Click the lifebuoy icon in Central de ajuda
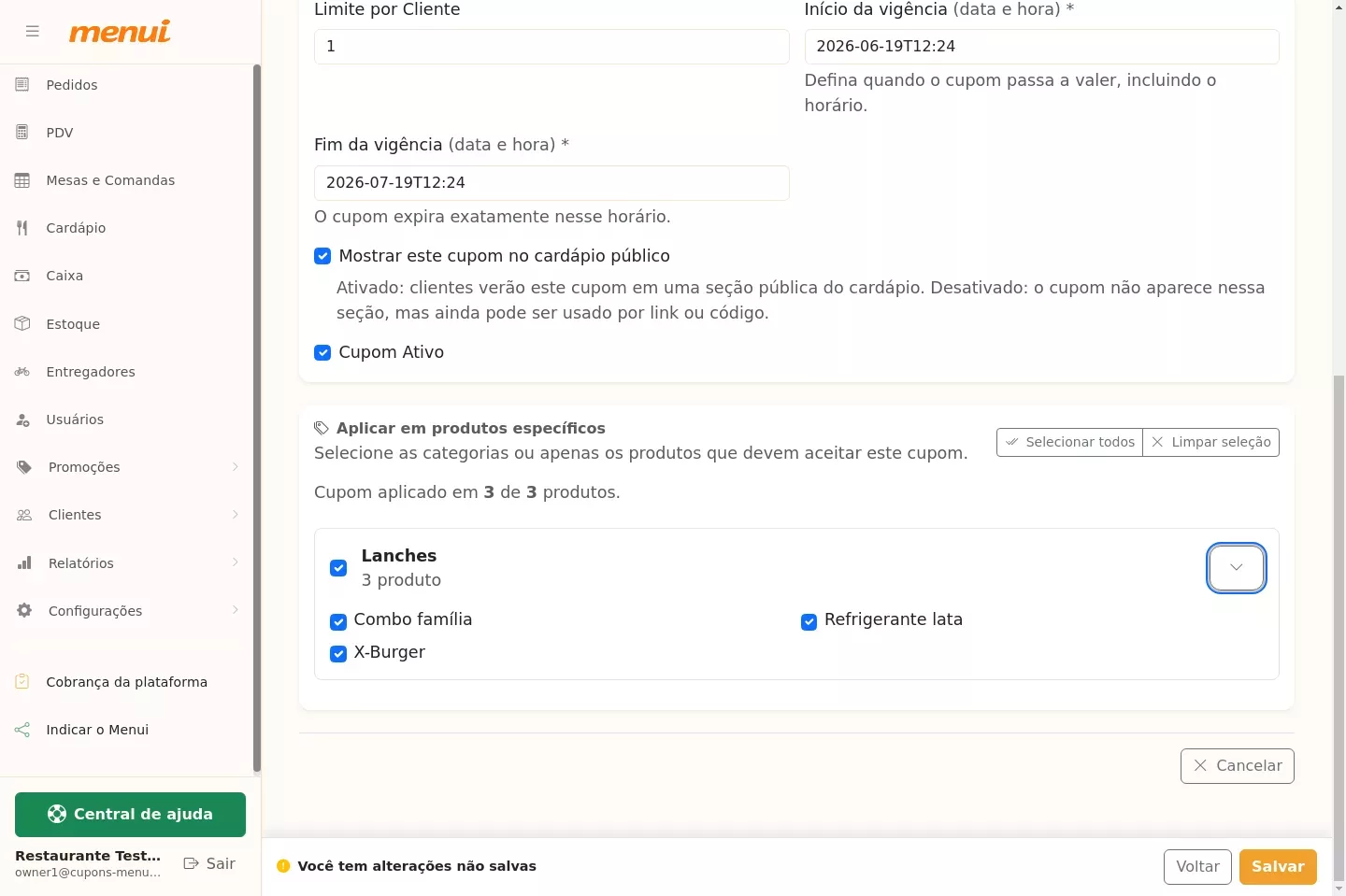1346x896 pixels. 57,814
